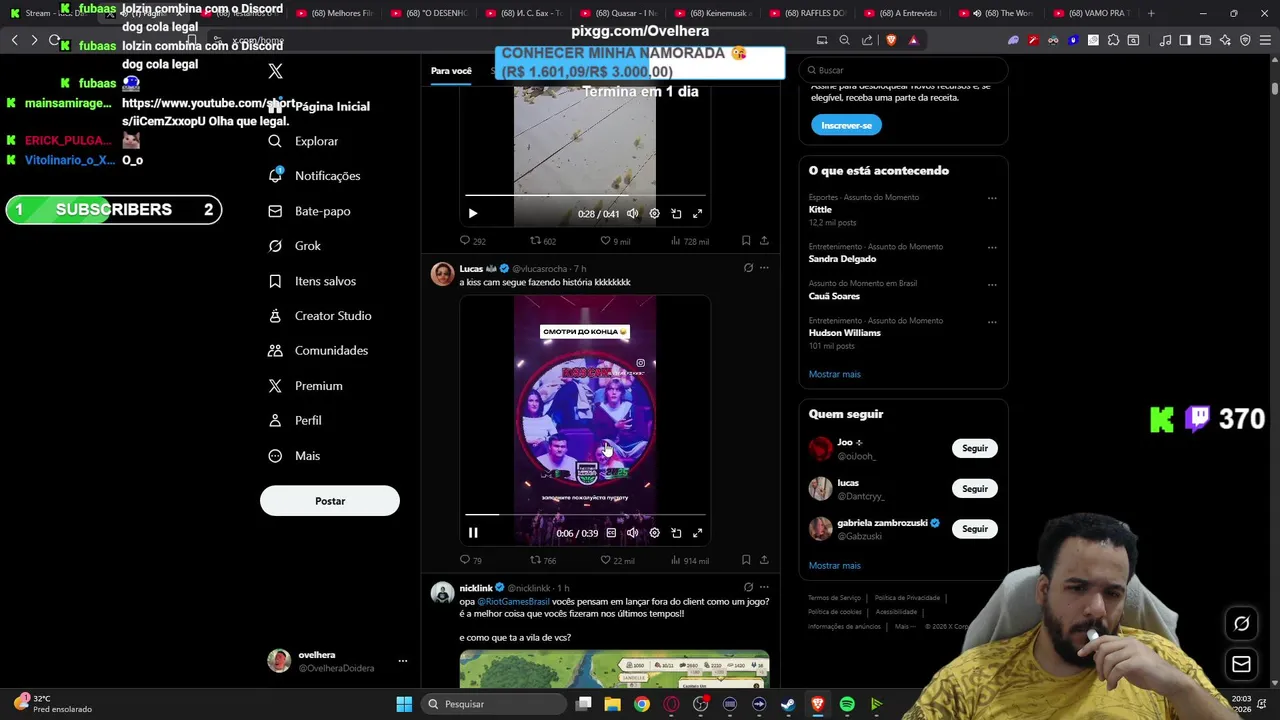Screen dimensions: 1280x720
Task: Open more options for Kittle trend
Action: (x=992, y=198)
